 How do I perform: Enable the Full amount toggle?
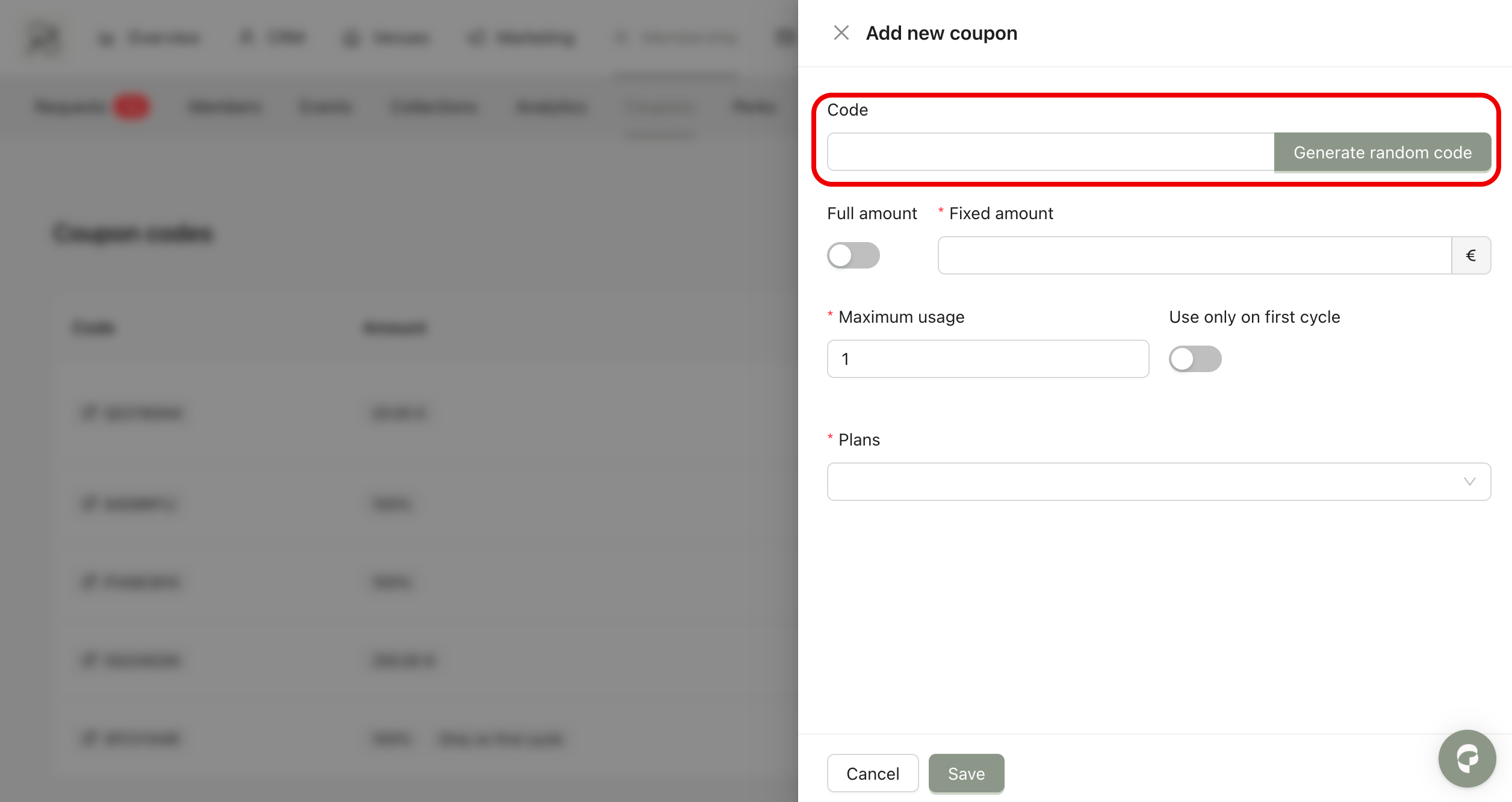pyautogui.click(x=853, y=255)
